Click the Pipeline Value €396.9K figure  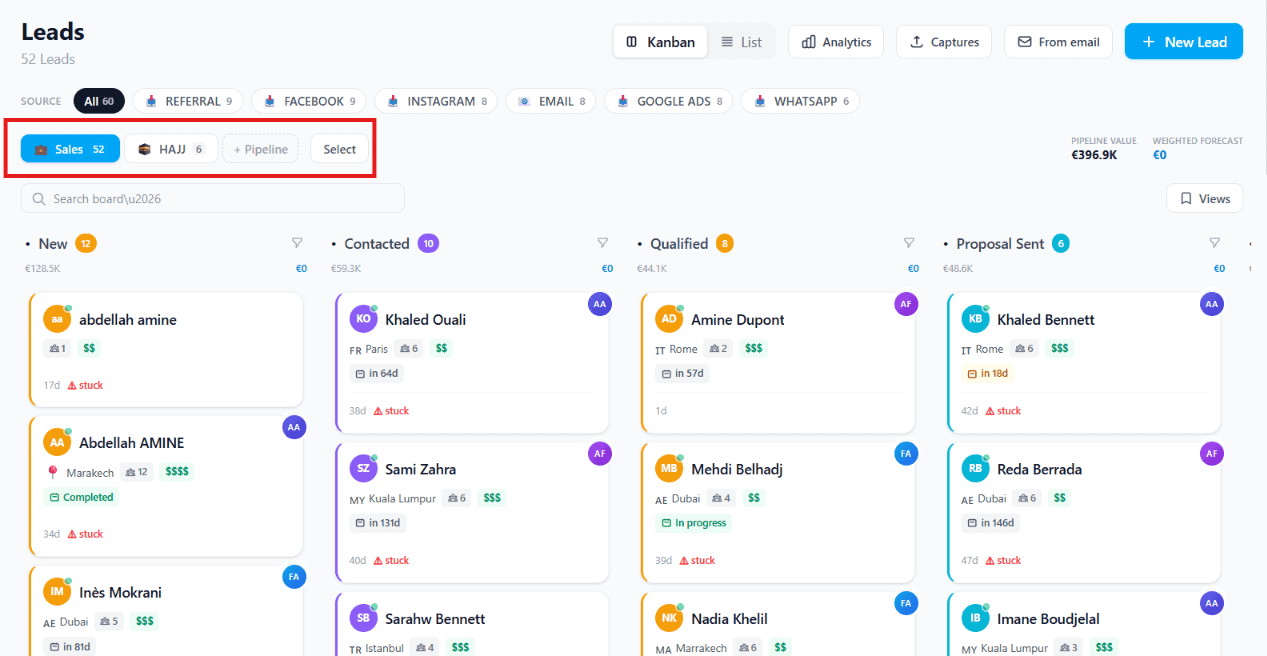(1096, 155)
